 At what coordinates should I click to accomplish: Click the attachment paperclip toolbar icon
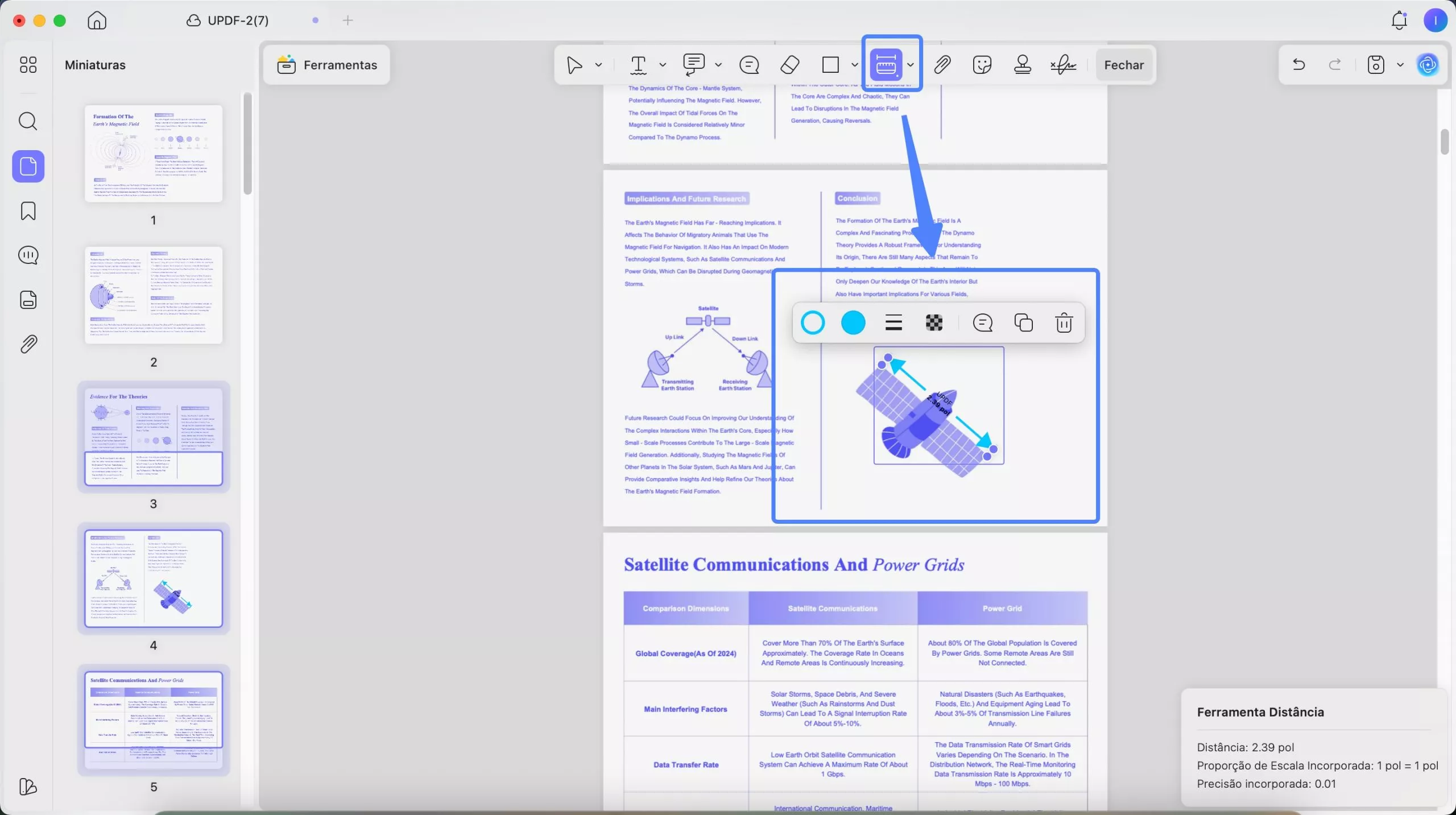coord(942,65)
